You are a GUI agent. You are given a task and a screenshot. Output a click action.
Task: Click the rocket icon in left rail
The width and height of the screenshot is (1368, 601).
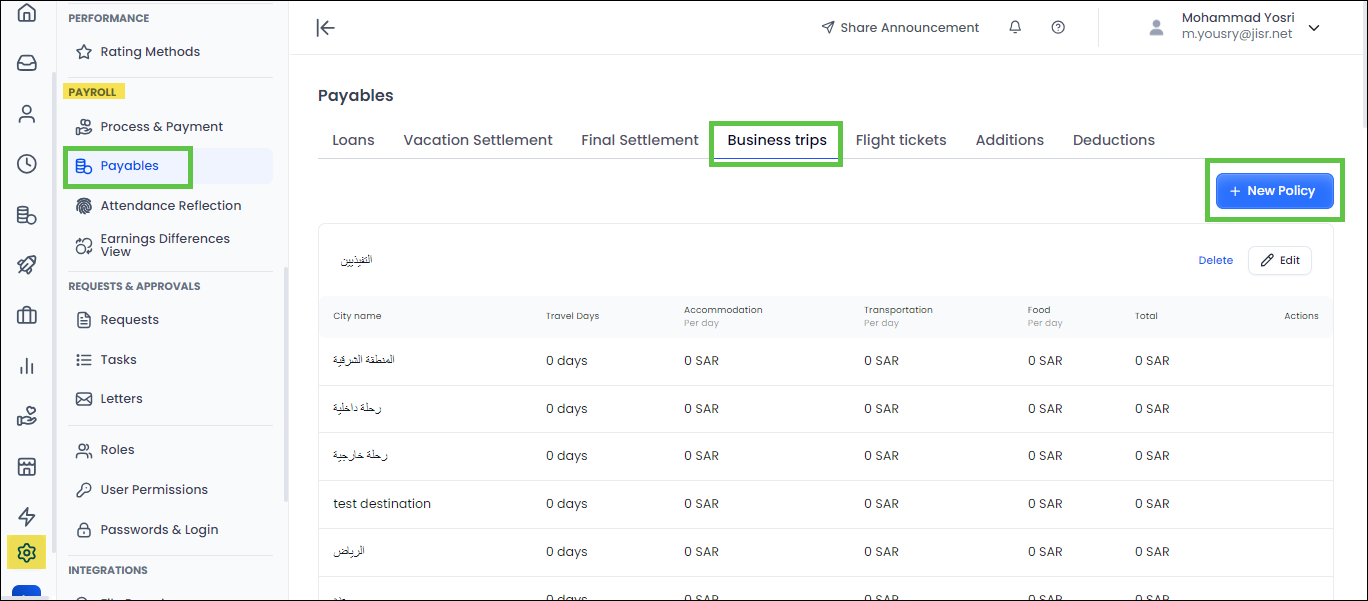(x=27, y=265)
